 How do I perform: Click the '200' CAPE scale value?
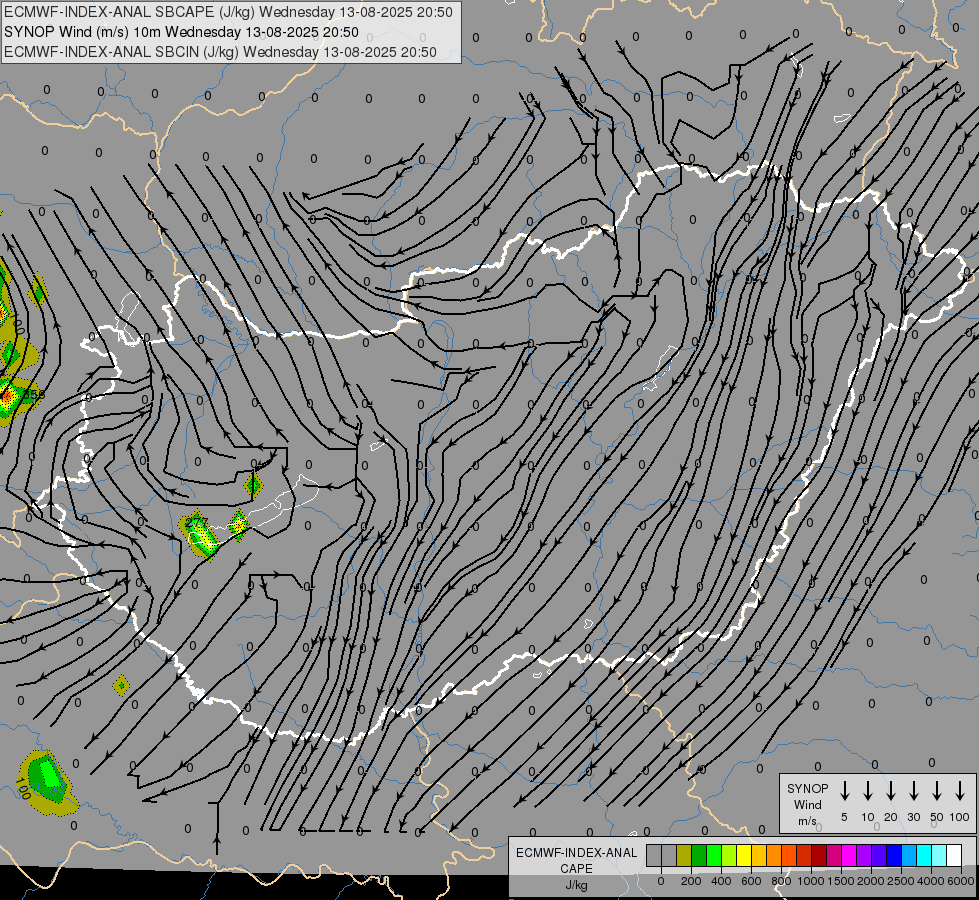pos(691,881)
